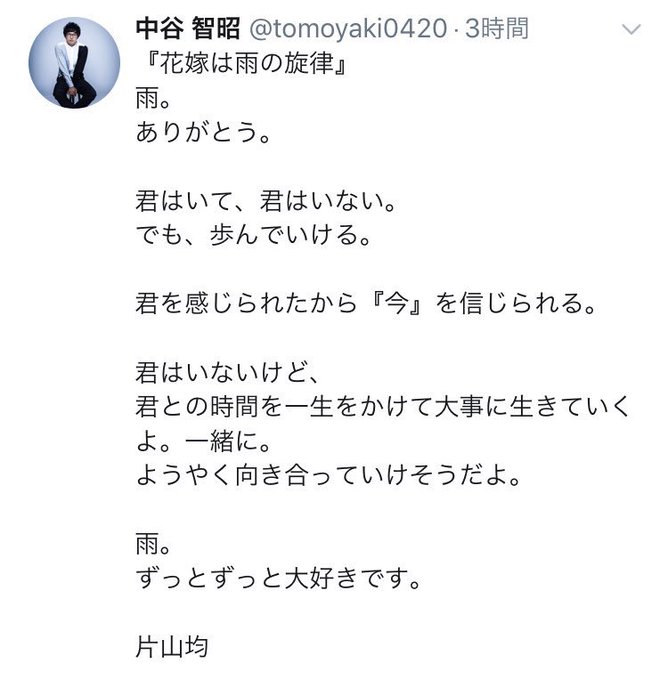Click the line ずっとずっと大好きです。
The image size is (668, 680).
(278, 578)
